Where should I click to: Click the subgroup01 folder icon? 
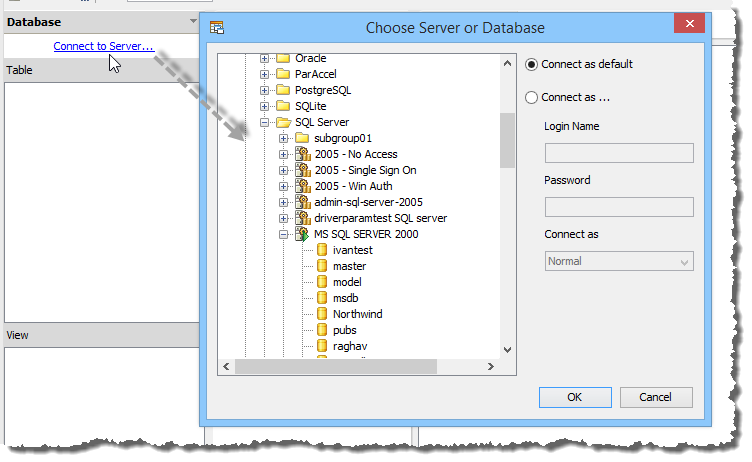302,138
